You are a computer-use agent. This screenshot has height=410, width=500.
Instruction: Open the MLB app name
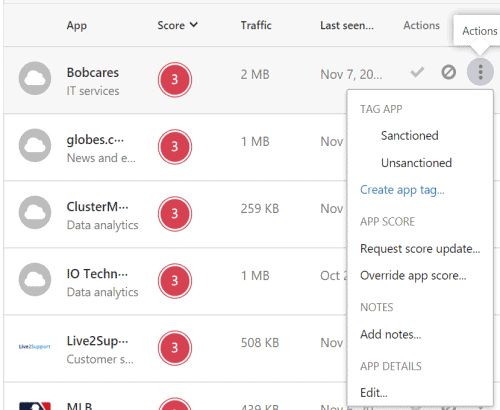[79, 406]
